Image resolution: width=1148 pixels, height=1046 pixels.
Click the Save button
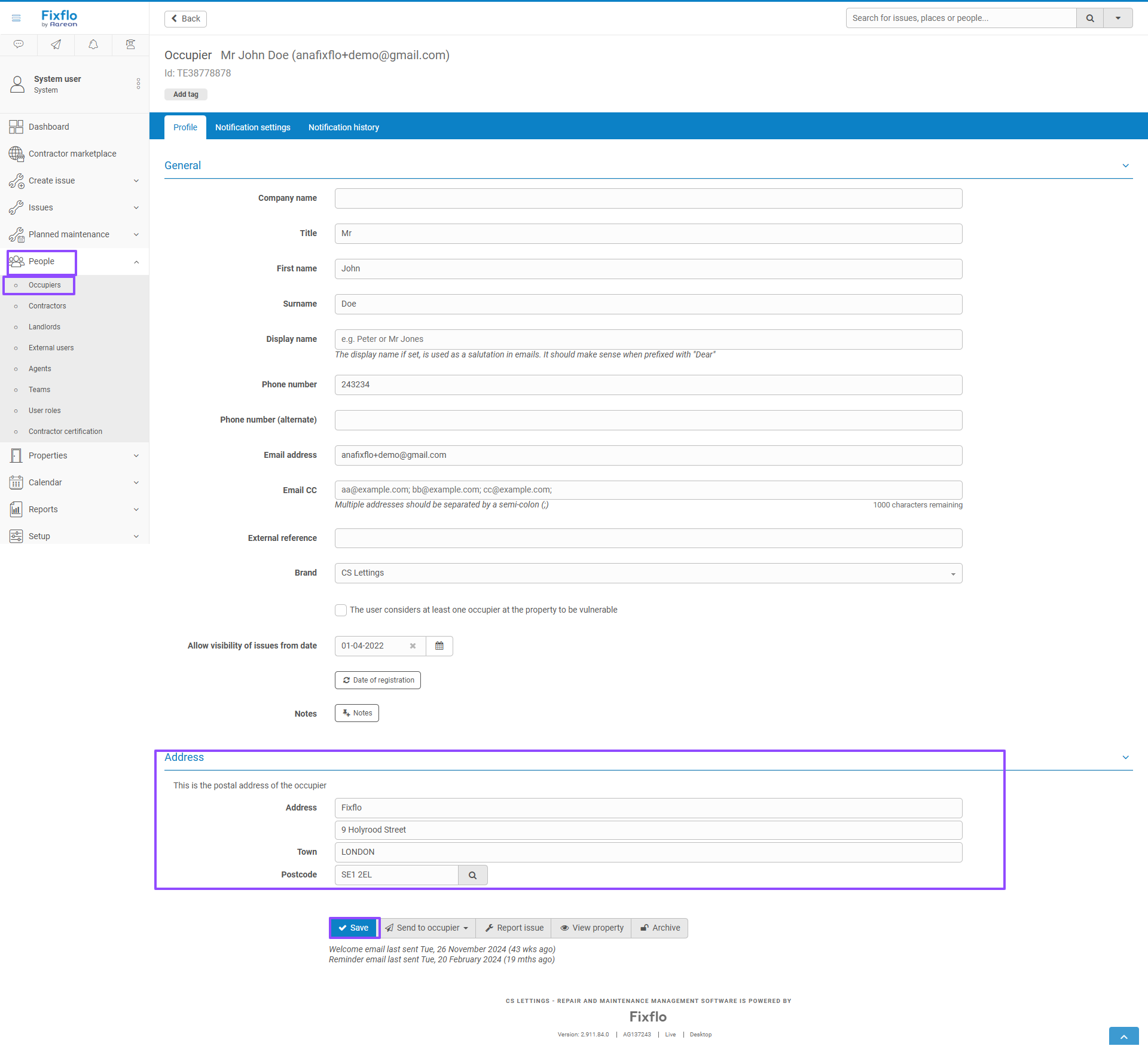353,928
